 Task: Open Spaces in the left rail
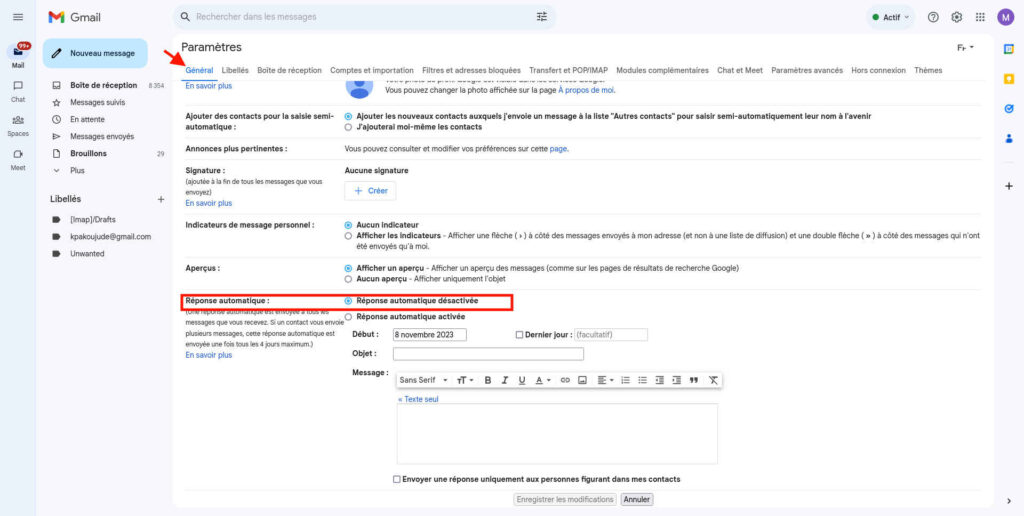18,125
